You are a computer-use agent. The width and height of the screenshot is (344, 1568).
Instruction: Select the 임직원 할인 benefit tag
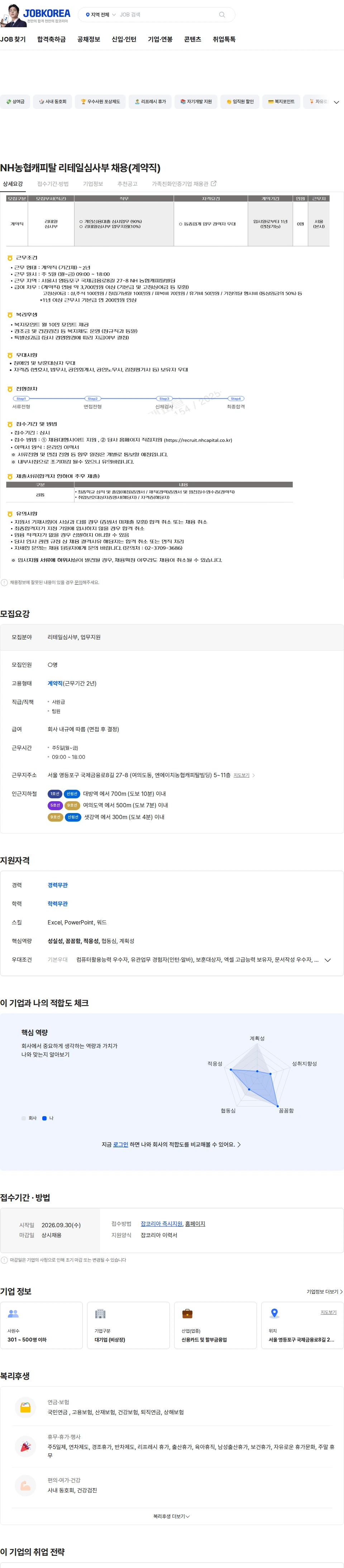240,102
